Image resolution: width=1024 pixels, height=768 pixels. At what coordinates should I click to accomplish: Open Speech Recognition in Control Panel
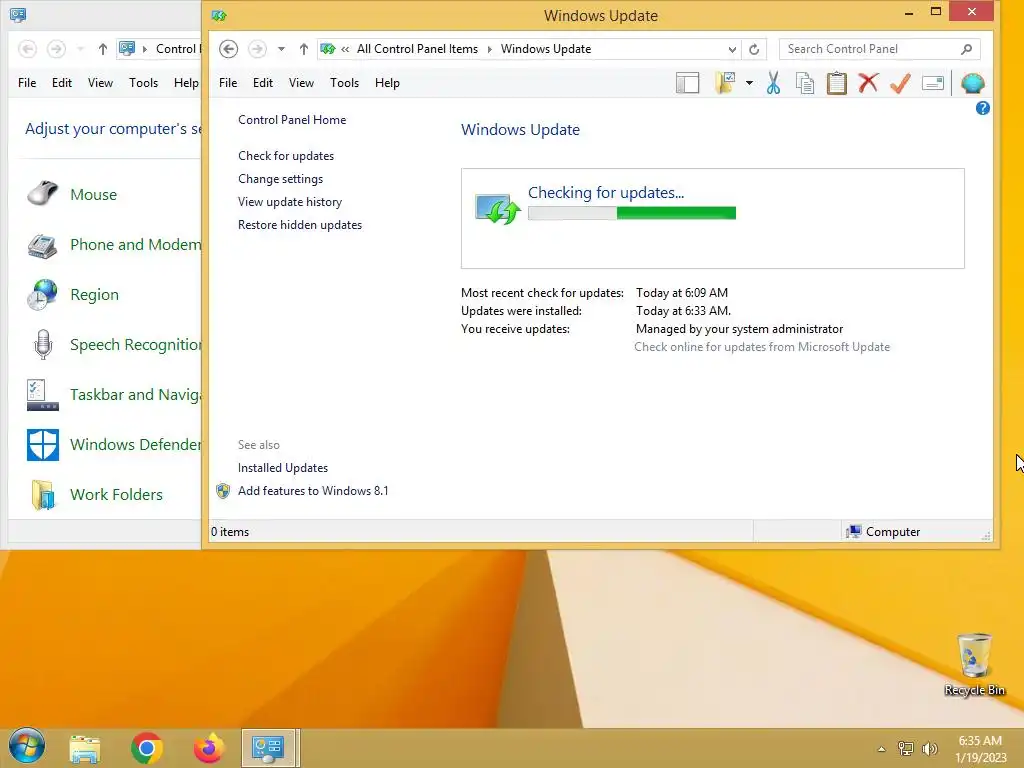pos(135,344)
